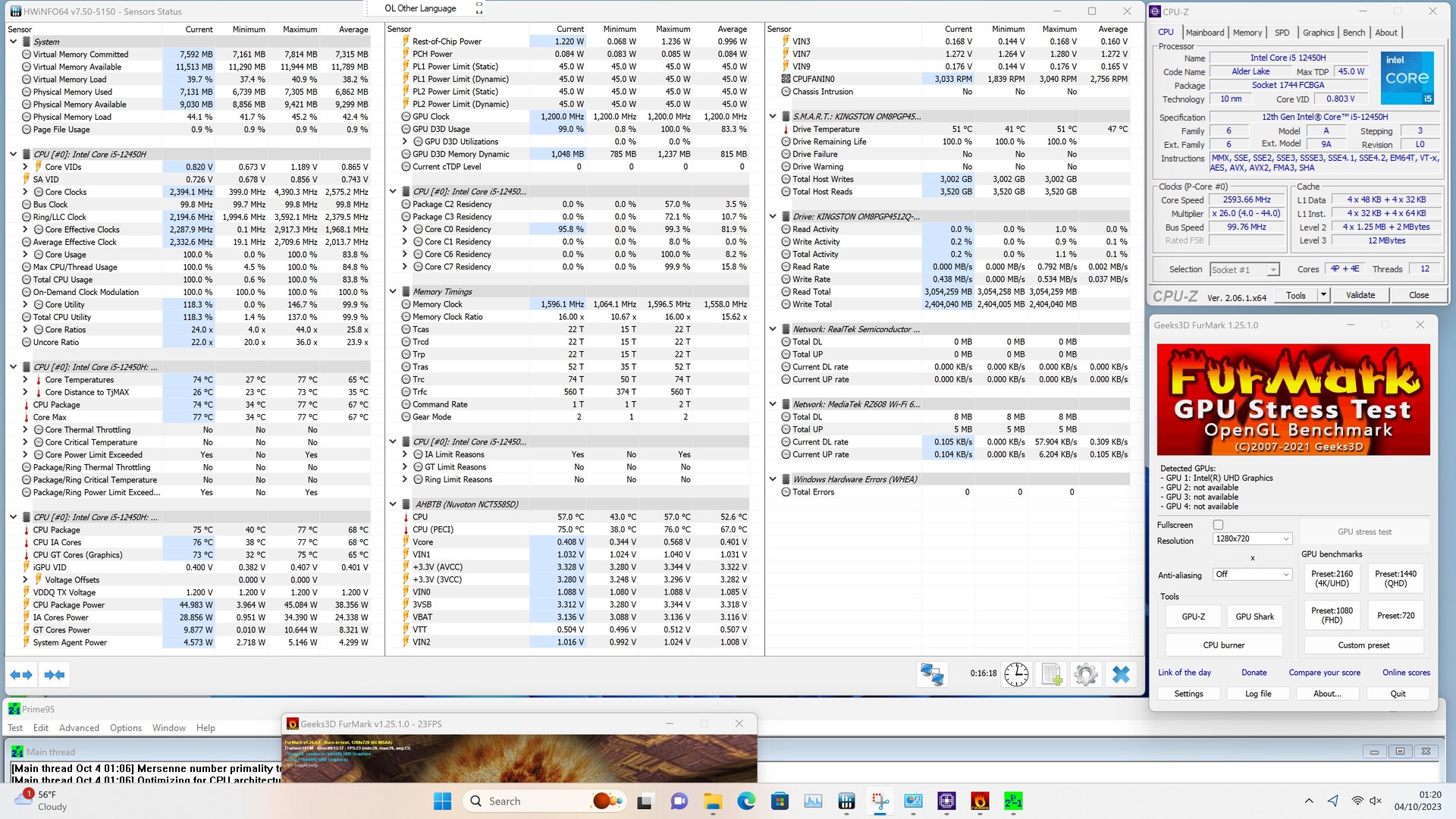Click the clock reset values icon

1016,673
